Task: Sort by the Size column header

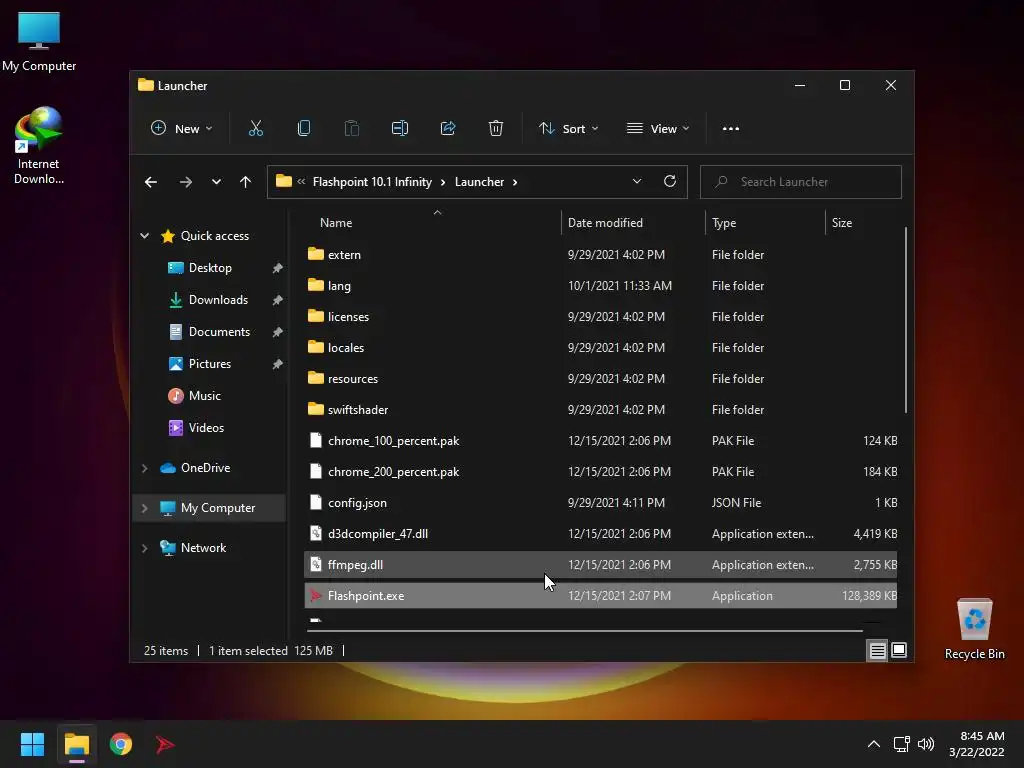Action: click(x=842, y=223)
